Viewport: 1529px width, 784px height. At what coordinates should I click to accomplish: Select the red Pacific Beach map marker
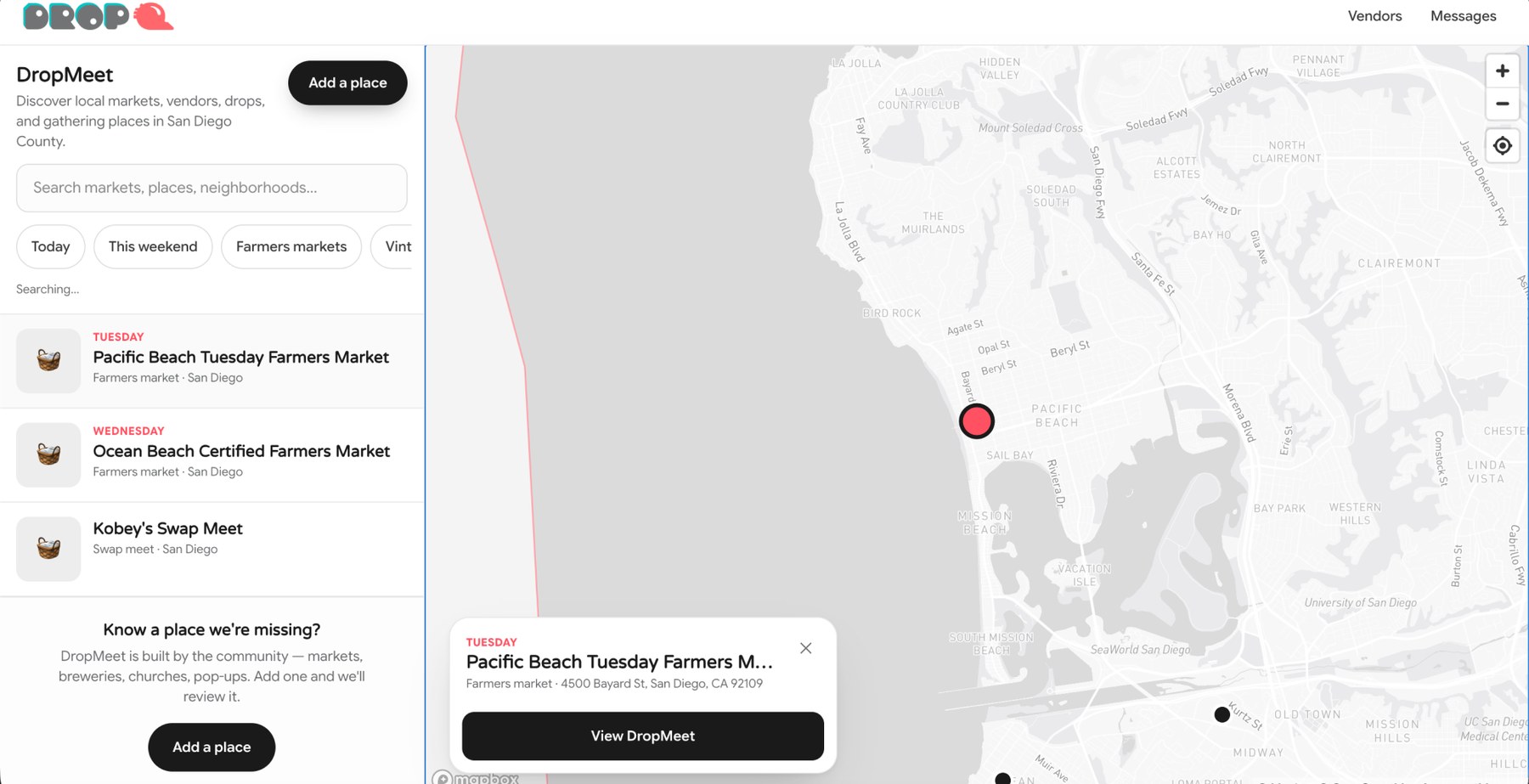(976, 420)
